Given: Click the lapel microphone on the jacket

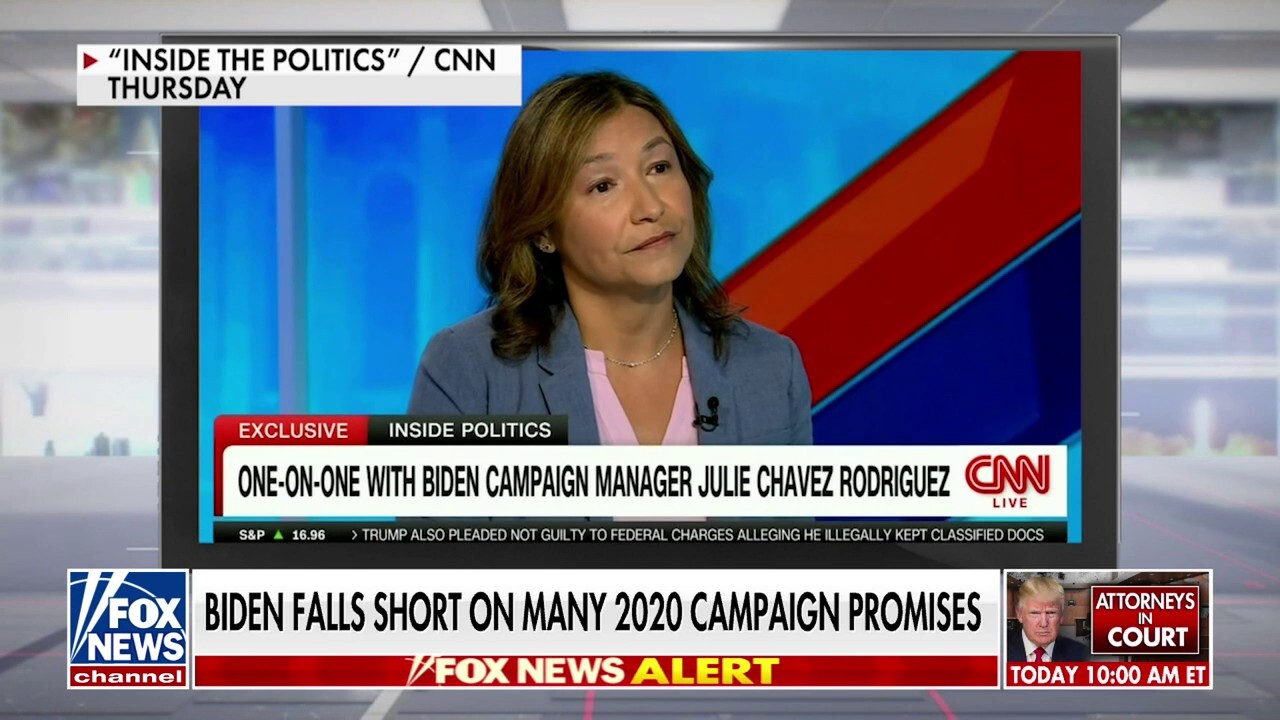Looking at the screenshot, I should pos(708,412).
